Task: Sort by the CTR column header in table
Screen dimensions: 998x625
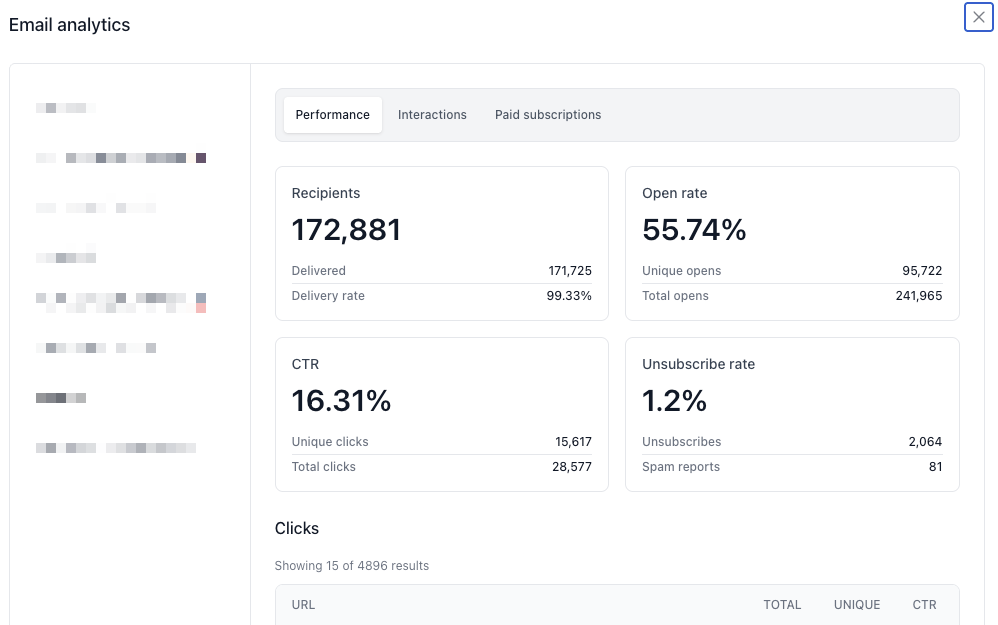Action: coord(924,605)
